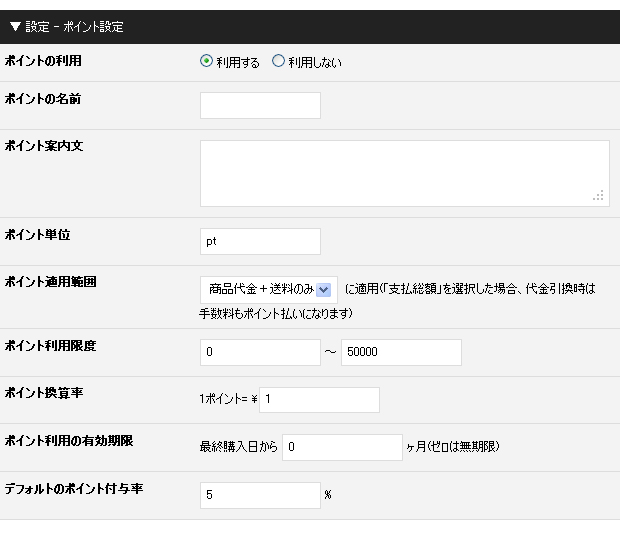Click the 利用する label text
Image resolution: width=620 pixels, height=540 pixels.
pos(238,62)
